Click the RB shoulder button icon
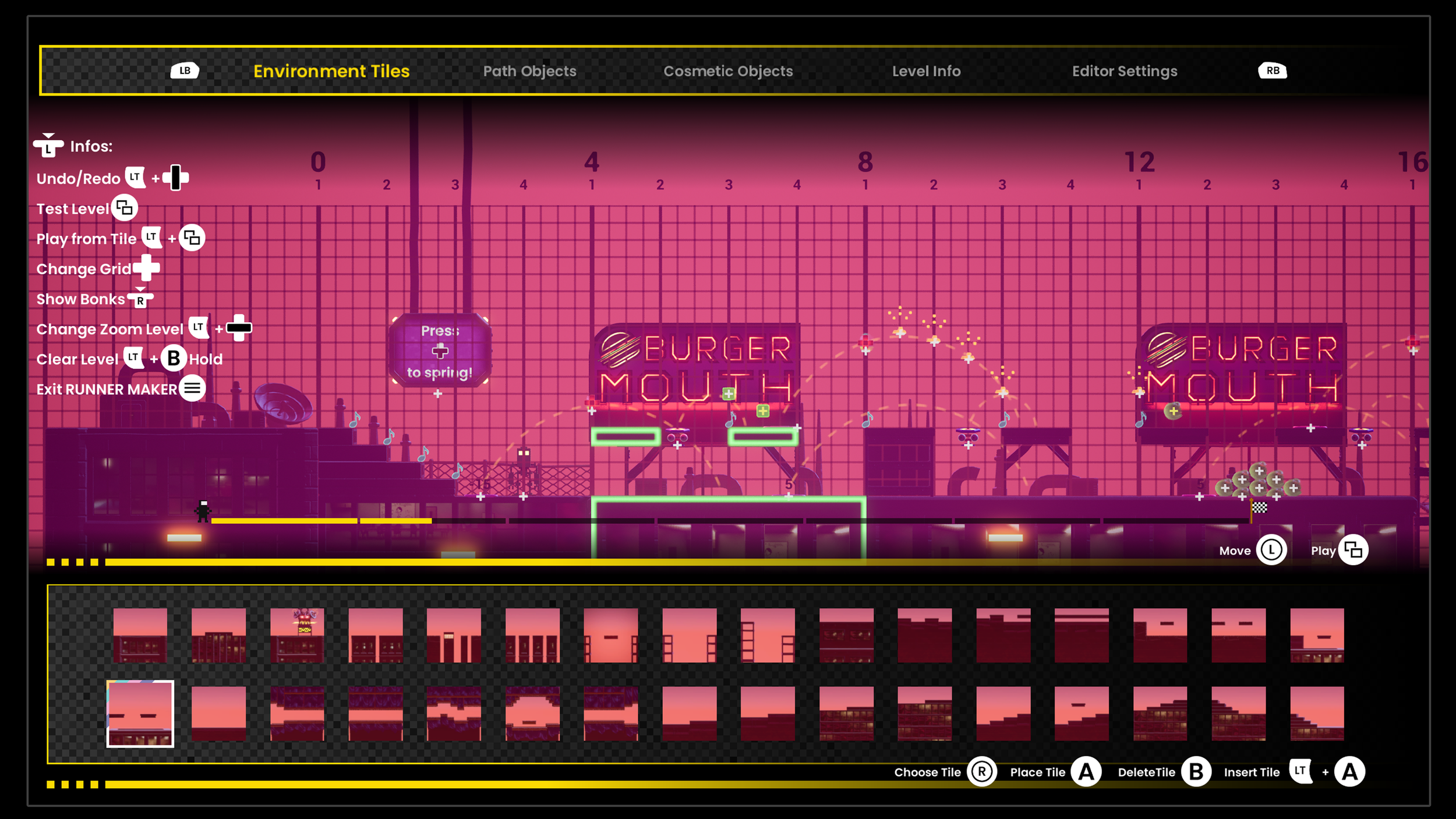This screenshot has width=1456, height=819. coord(1273,70)
